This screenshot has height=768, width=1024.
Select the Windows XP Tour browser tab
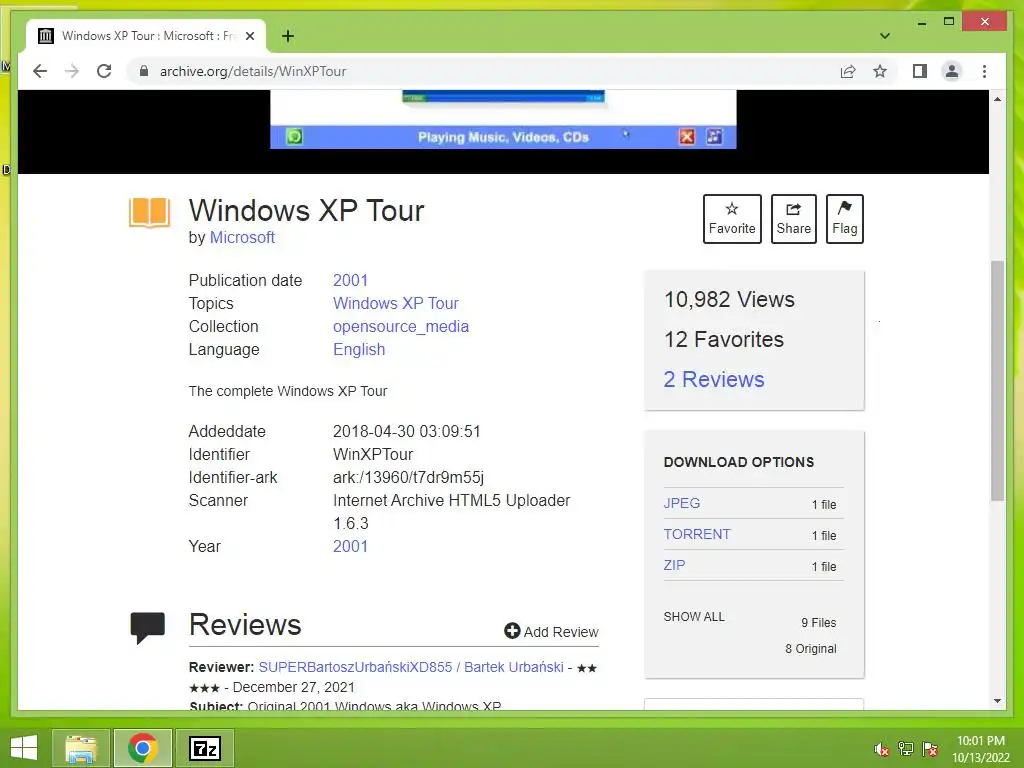pyautogui.click(x=146, y=36)
